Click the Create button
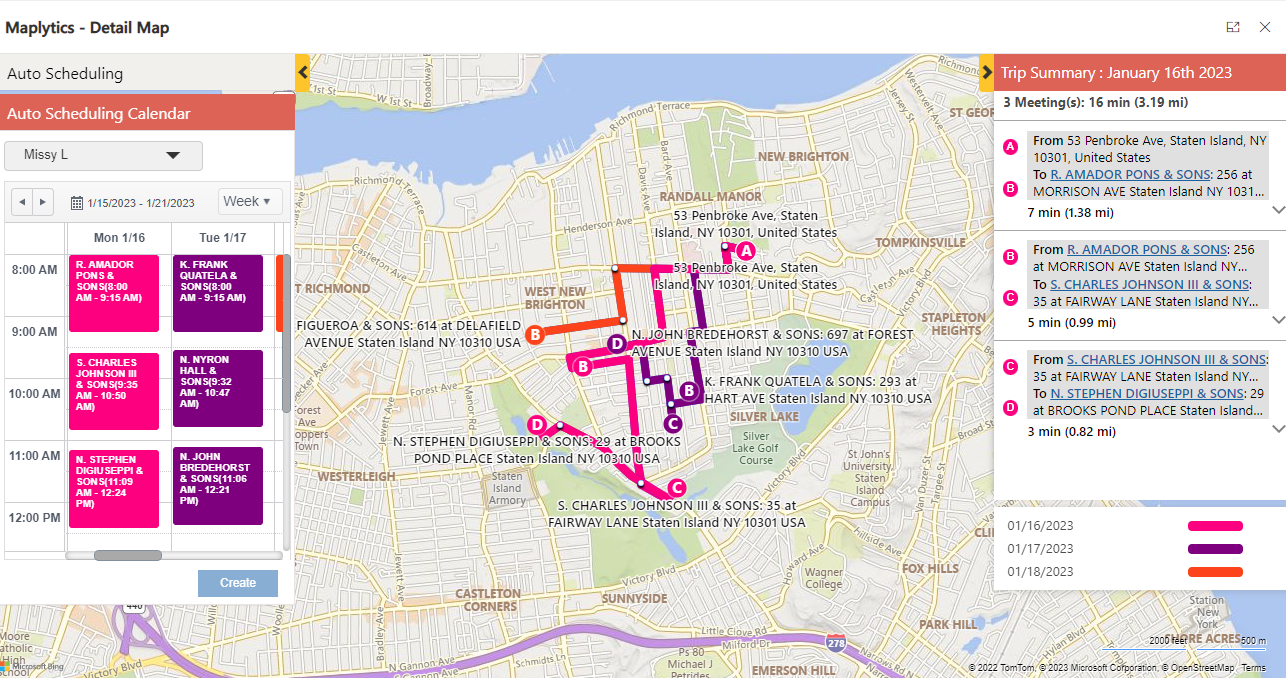The image size is (1286, 678). [238, 583]
